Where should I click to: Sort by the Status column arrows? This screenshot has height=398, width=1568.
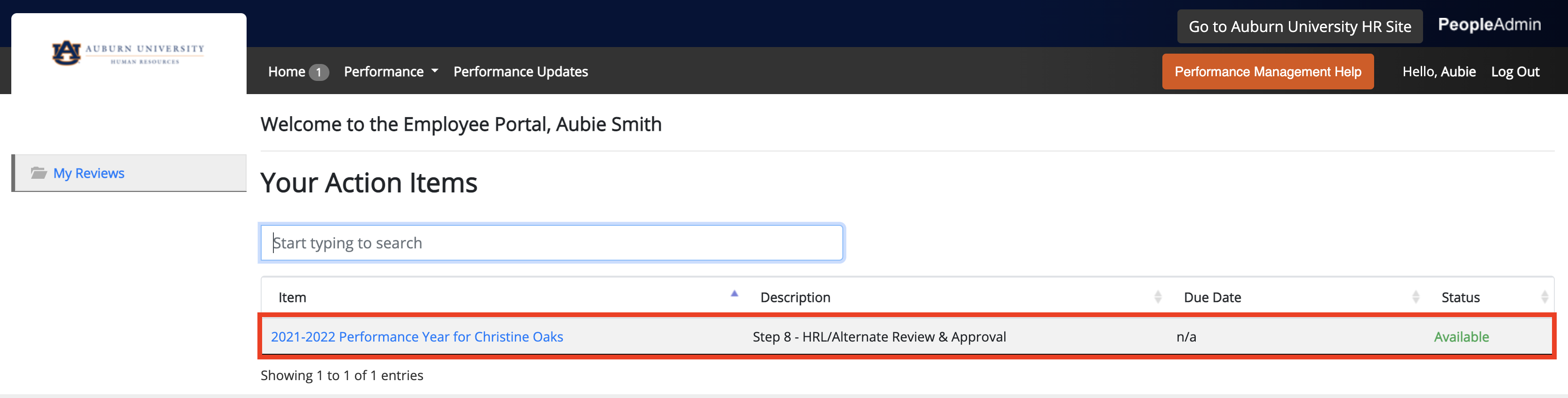(1544, 297)
